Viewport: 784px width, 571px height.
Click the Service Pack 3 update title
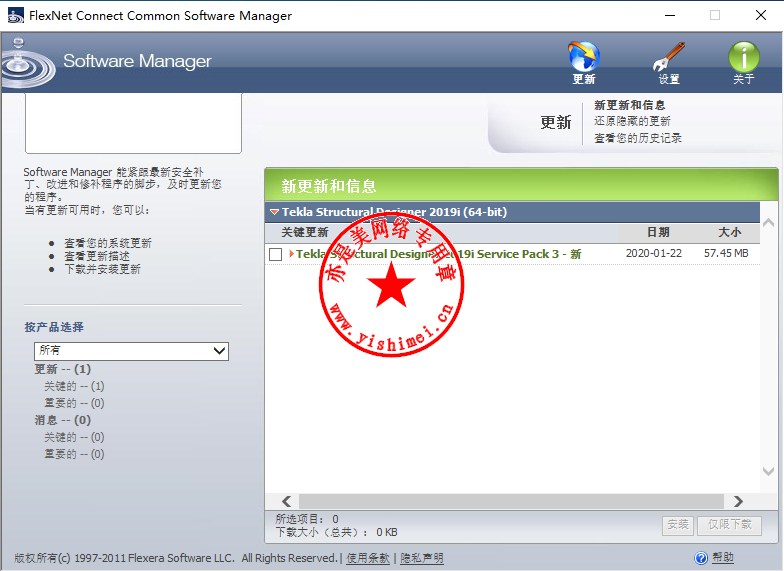[x=438, y=254]
